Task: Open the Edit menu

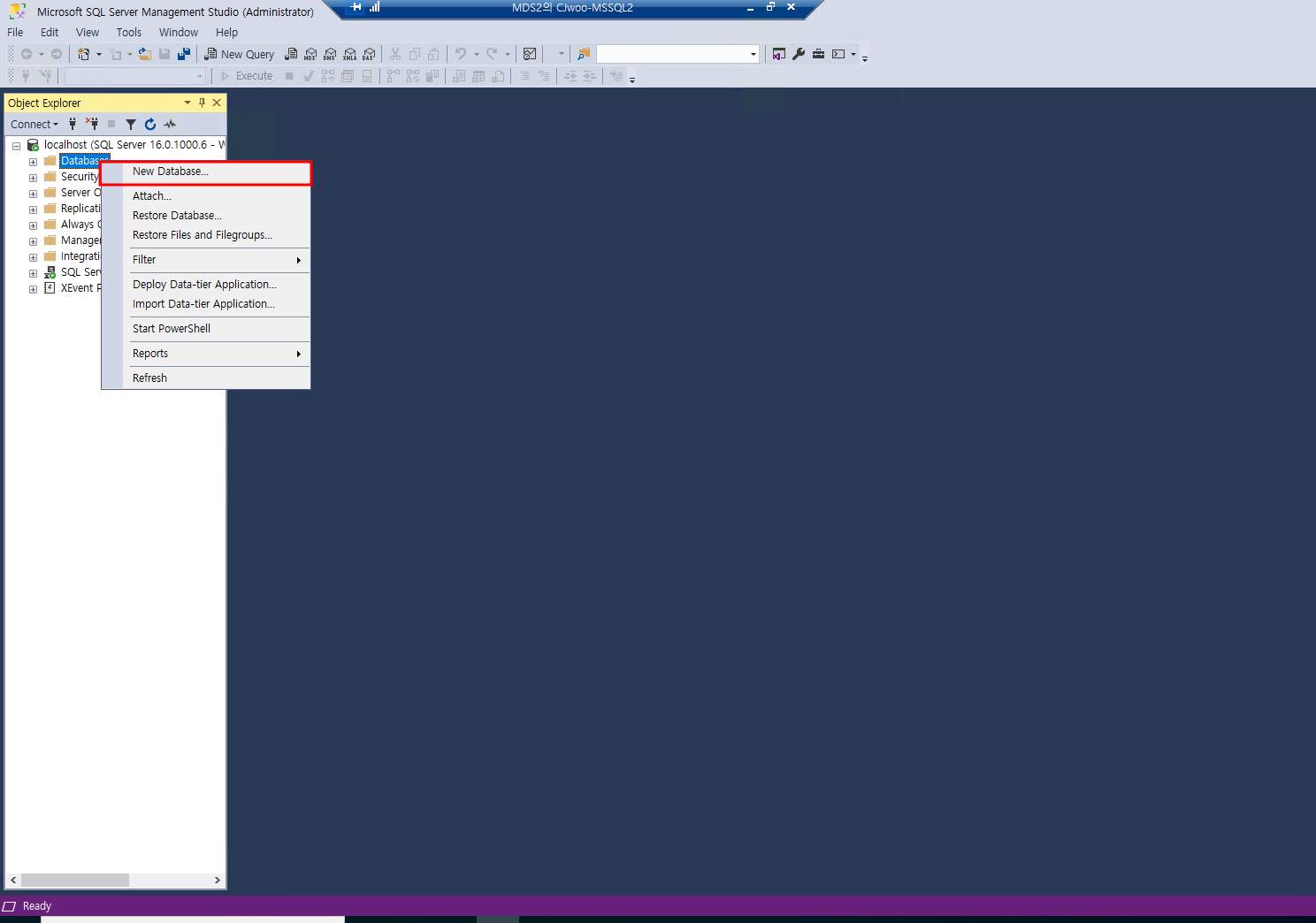Action: (x=50, y=32)
